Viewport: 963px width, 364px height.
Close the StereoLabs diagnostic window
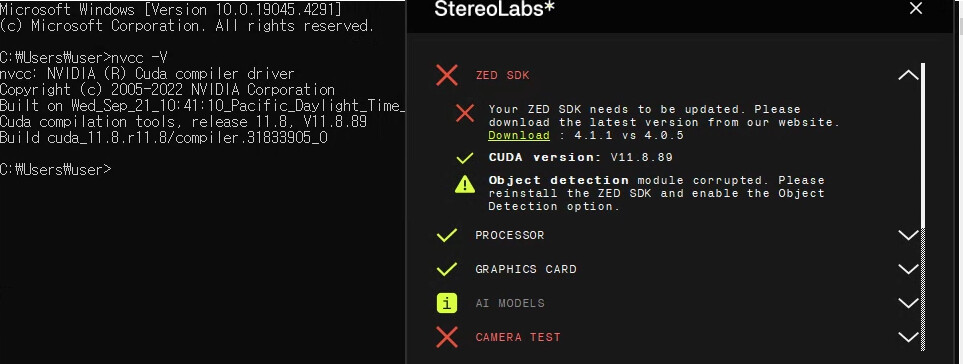coord(916,9)
